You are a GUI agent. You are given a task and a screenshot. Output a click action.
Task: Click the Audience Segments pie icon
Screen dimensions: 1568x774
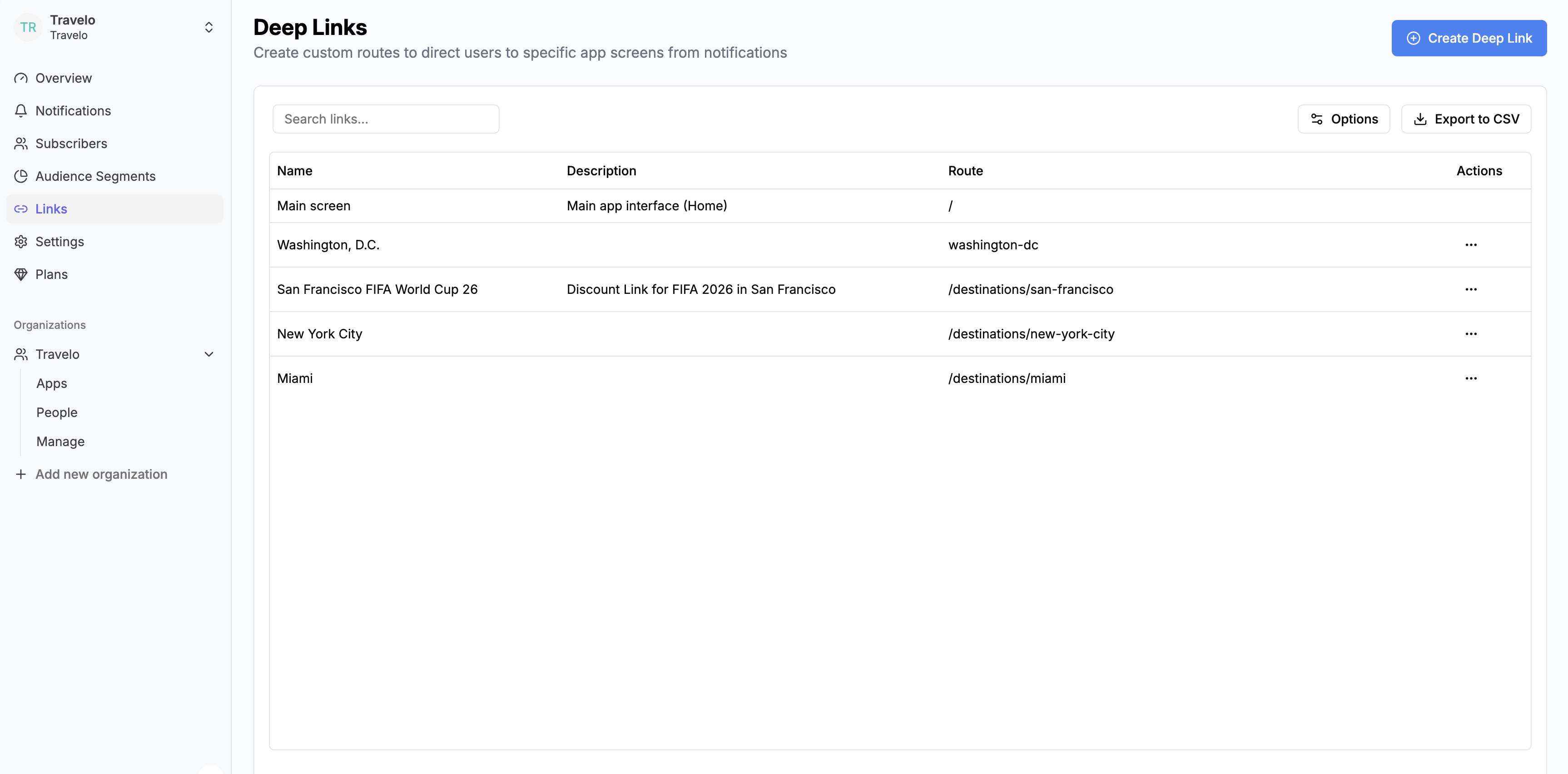pyautogui.click(x=21, y=176)
